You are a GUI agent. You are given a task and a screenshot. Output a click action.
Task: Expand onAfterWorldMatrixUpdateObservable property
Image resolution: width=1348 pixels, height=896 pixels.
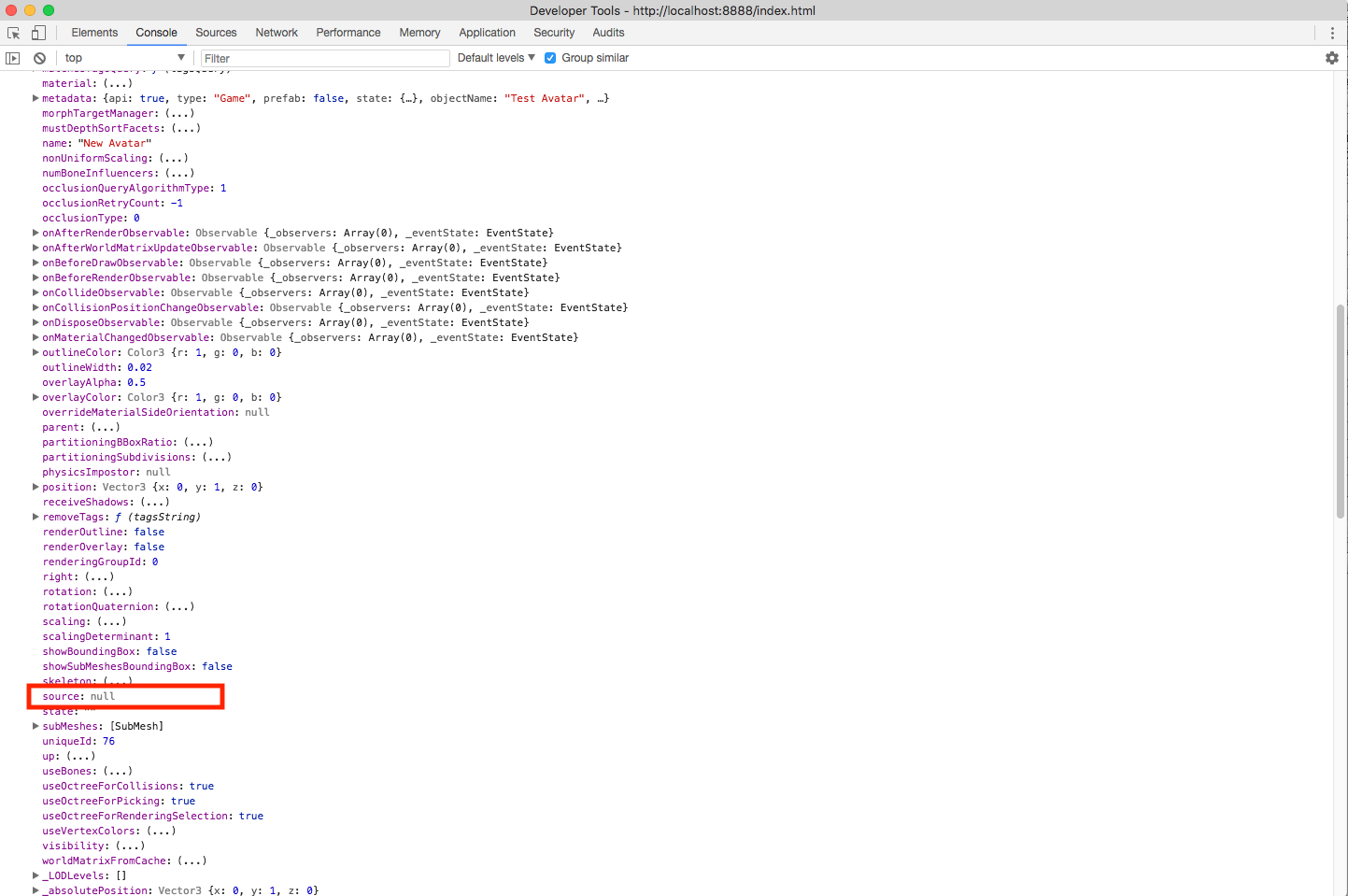(x=35, y=248)
